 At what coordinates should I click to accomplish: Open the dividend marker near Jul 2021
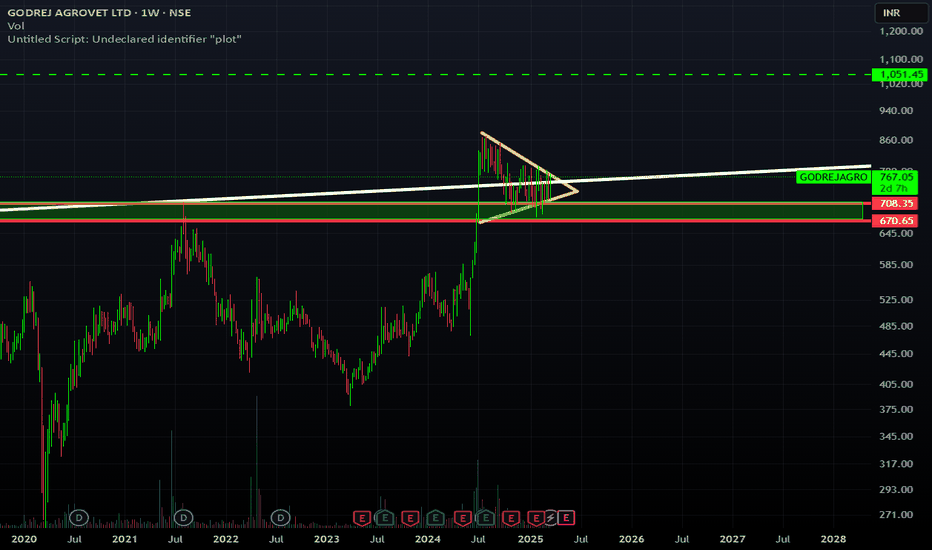coord(184,518)
